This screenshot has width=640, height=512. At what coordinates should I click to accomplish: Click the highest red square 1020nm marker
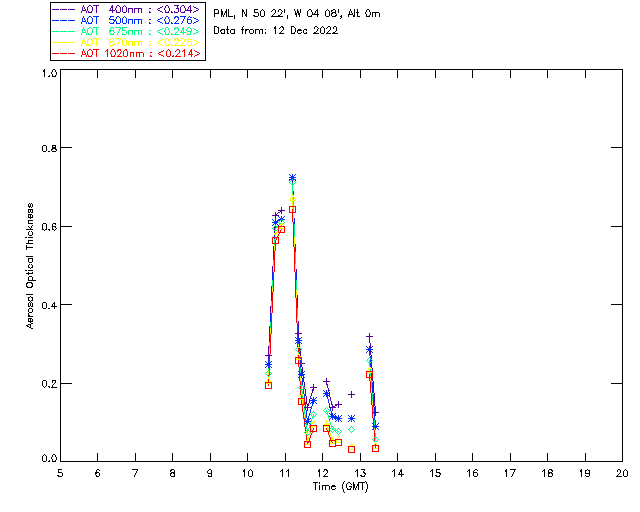click(292, 209)
